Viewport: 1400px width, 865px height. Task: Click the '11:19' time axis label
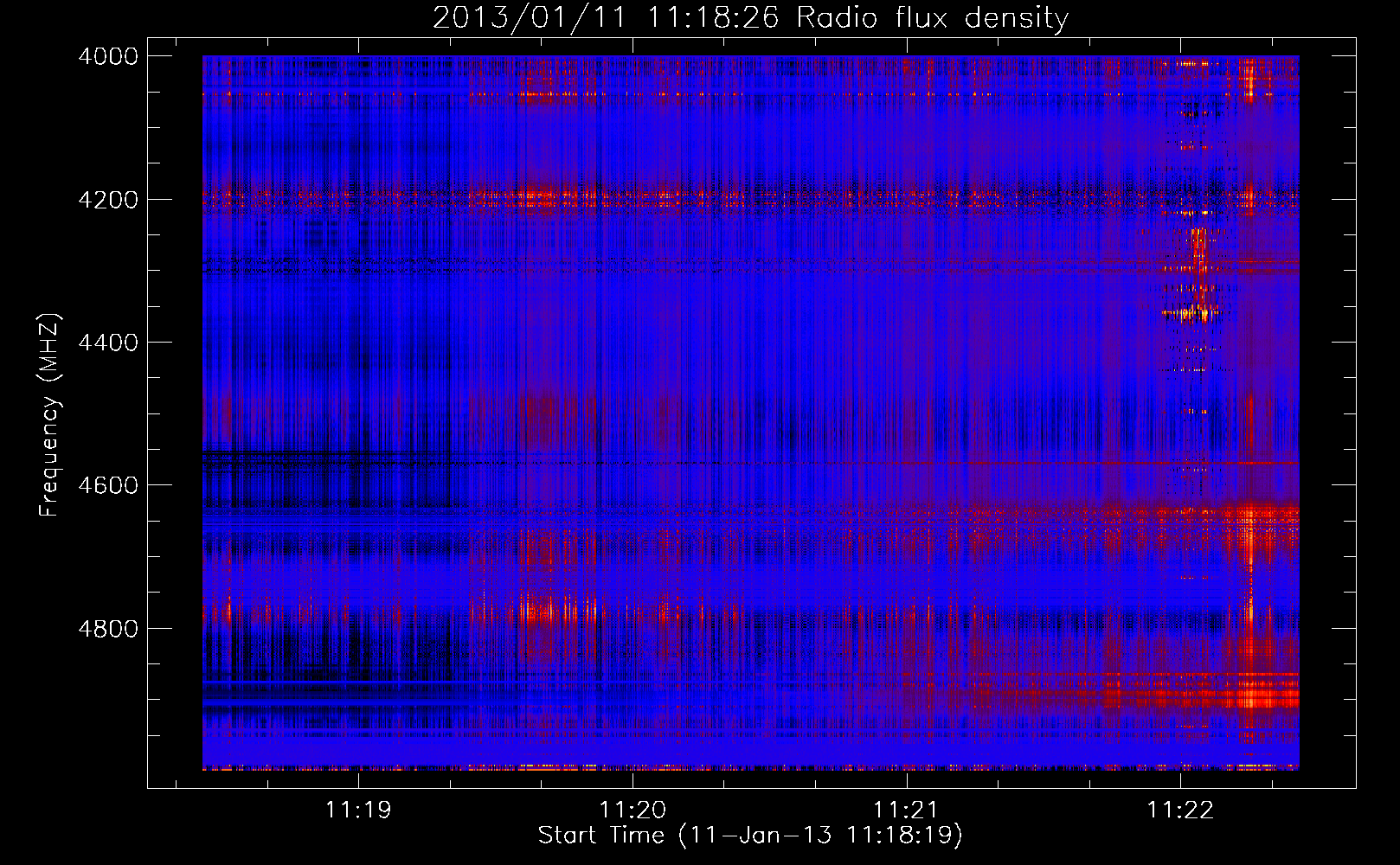pos(358,810)
